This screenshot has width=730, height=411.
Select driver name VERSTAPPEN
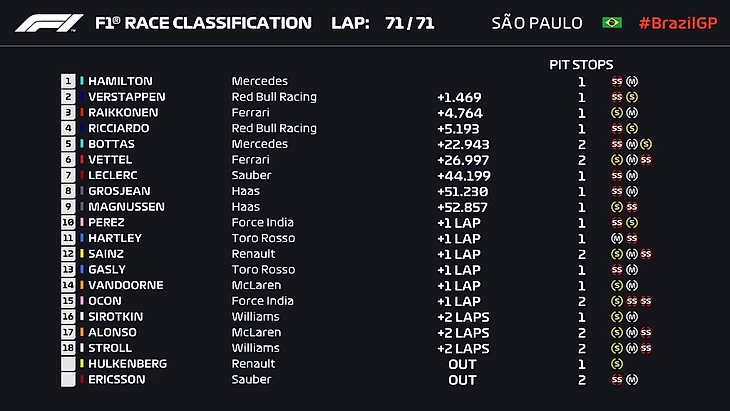[127, 97]
